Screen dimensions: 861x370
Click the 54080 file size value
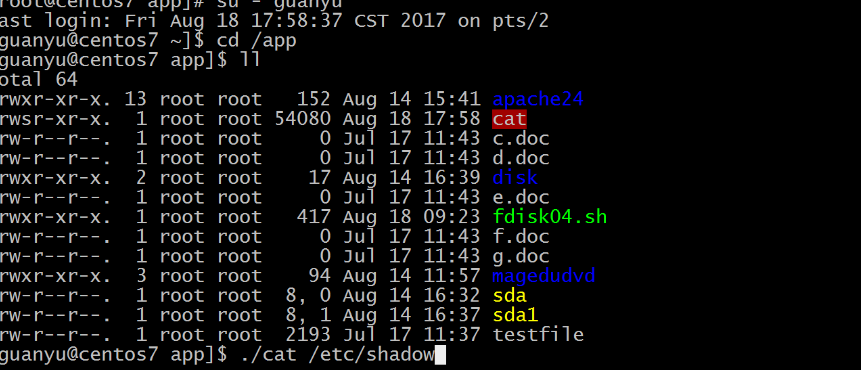point(303,119)
